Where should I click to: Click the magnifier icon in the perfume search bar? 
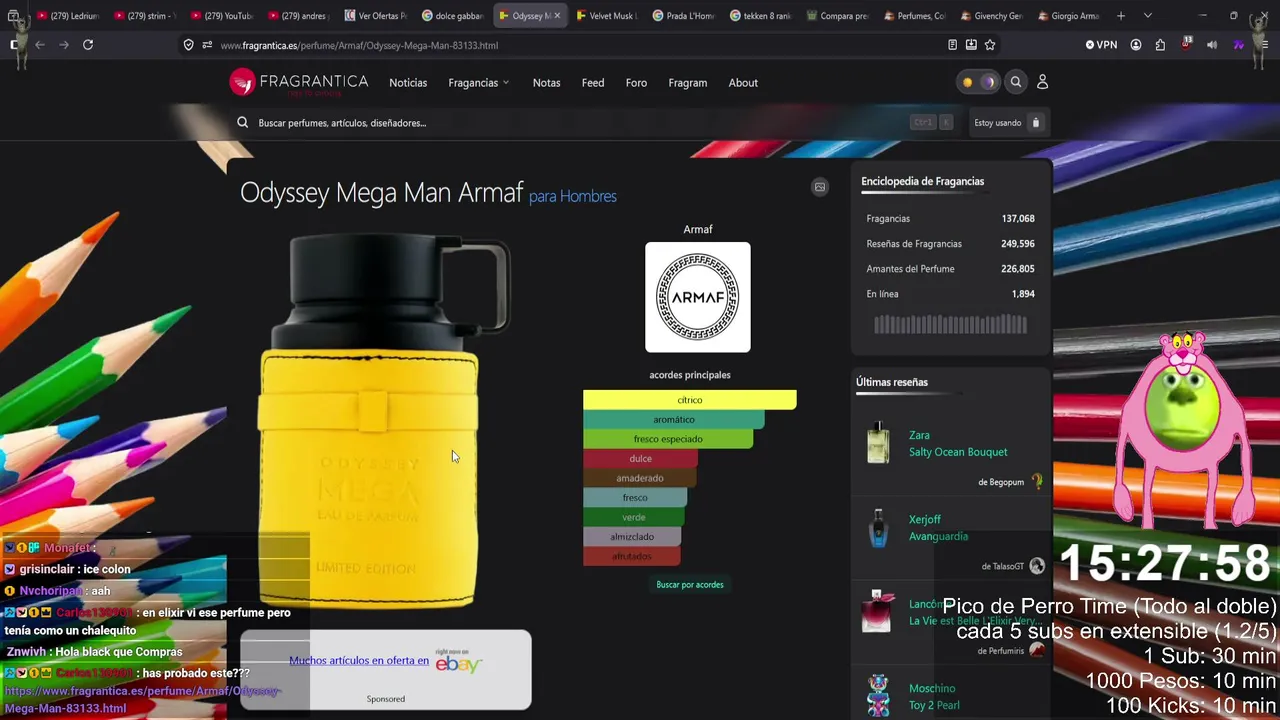(x=242, y=123)
